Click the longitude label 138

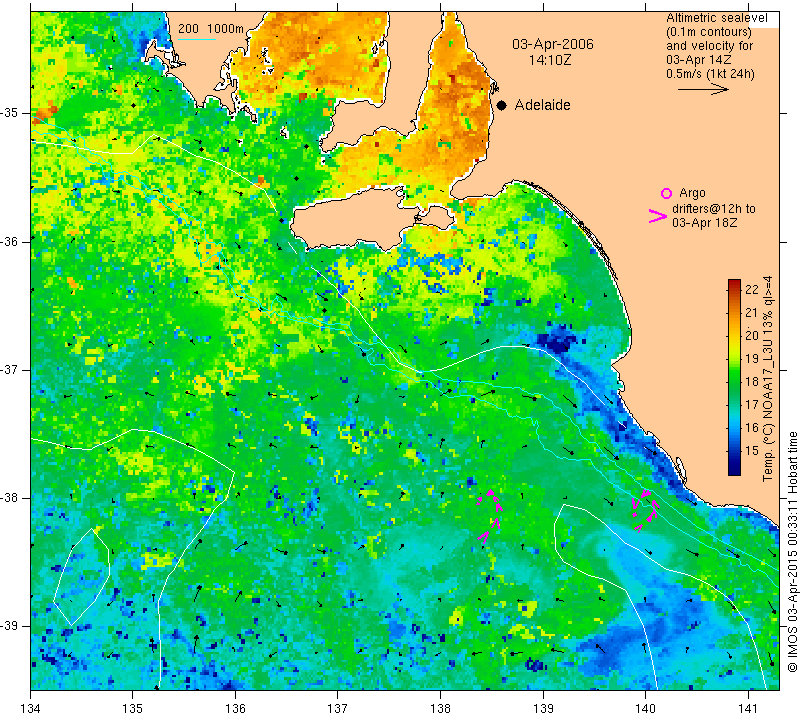pyautogui.click(x=440, y=708)
